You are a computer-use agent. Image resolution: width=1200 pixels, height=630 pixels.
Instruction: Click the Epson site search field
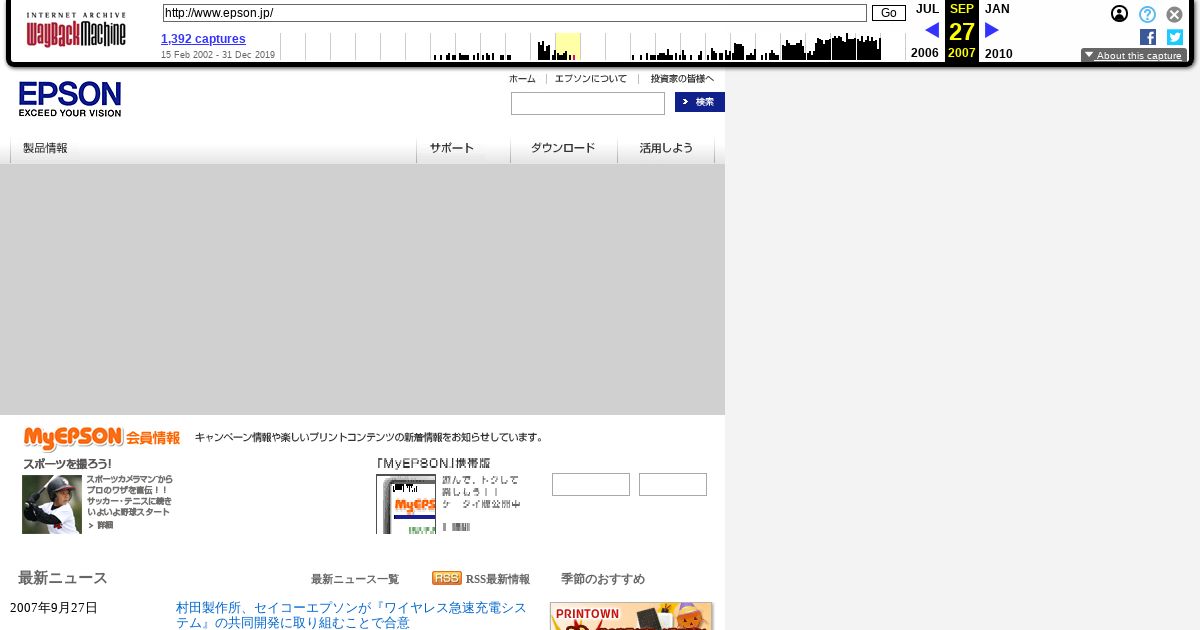click(588, 103)
